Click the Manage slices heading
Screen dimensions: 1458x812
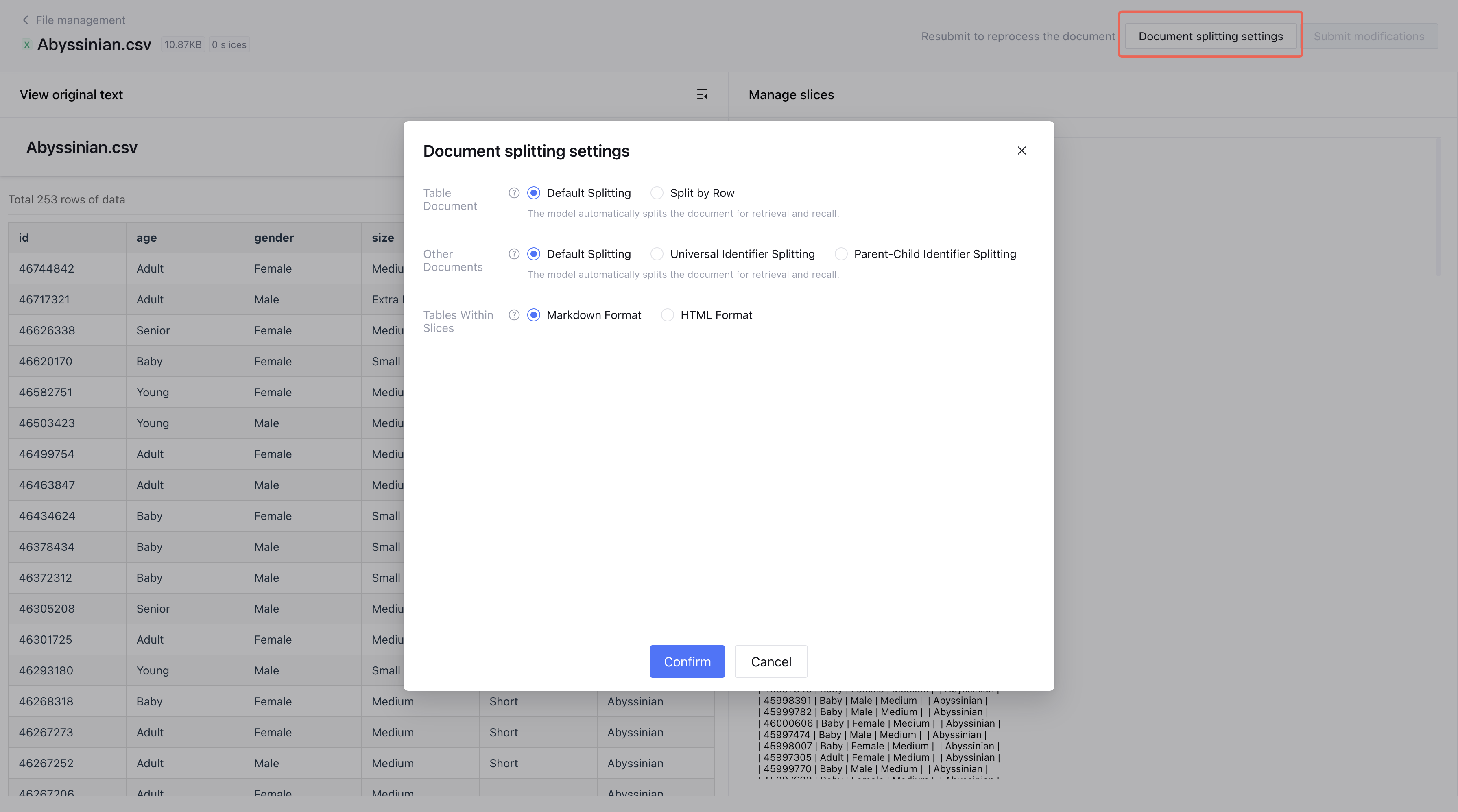tap(791, 94)
